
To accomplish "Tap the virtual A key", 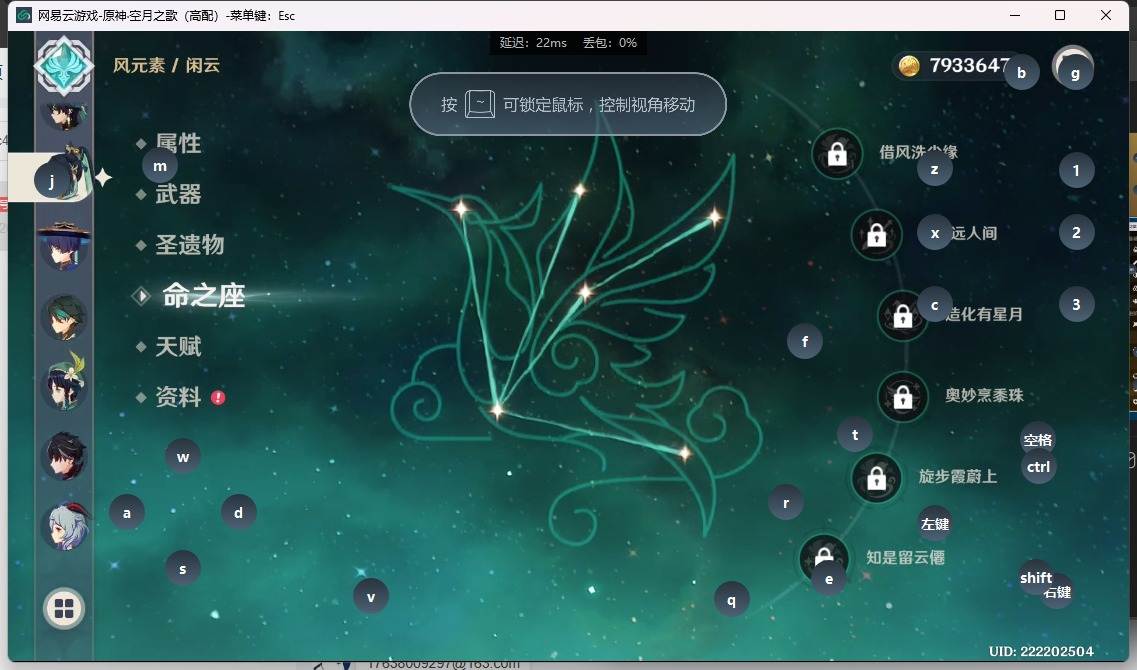I will click(x=127, y=513).
